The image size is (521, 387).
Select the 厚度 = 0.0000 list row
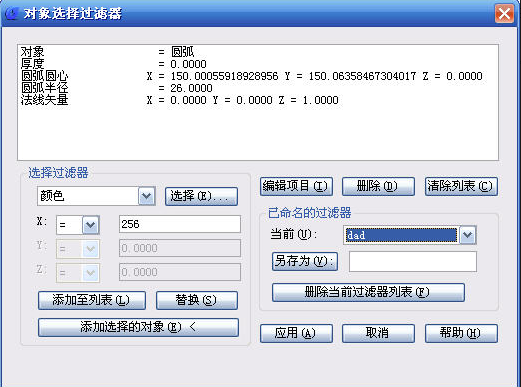(x=258, y=64)
